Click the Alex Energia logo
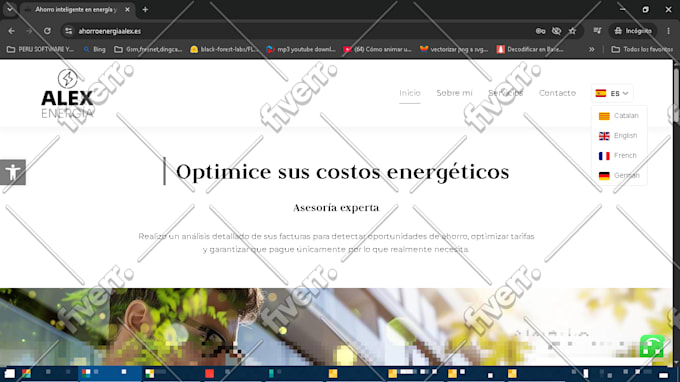 (67, 94)
